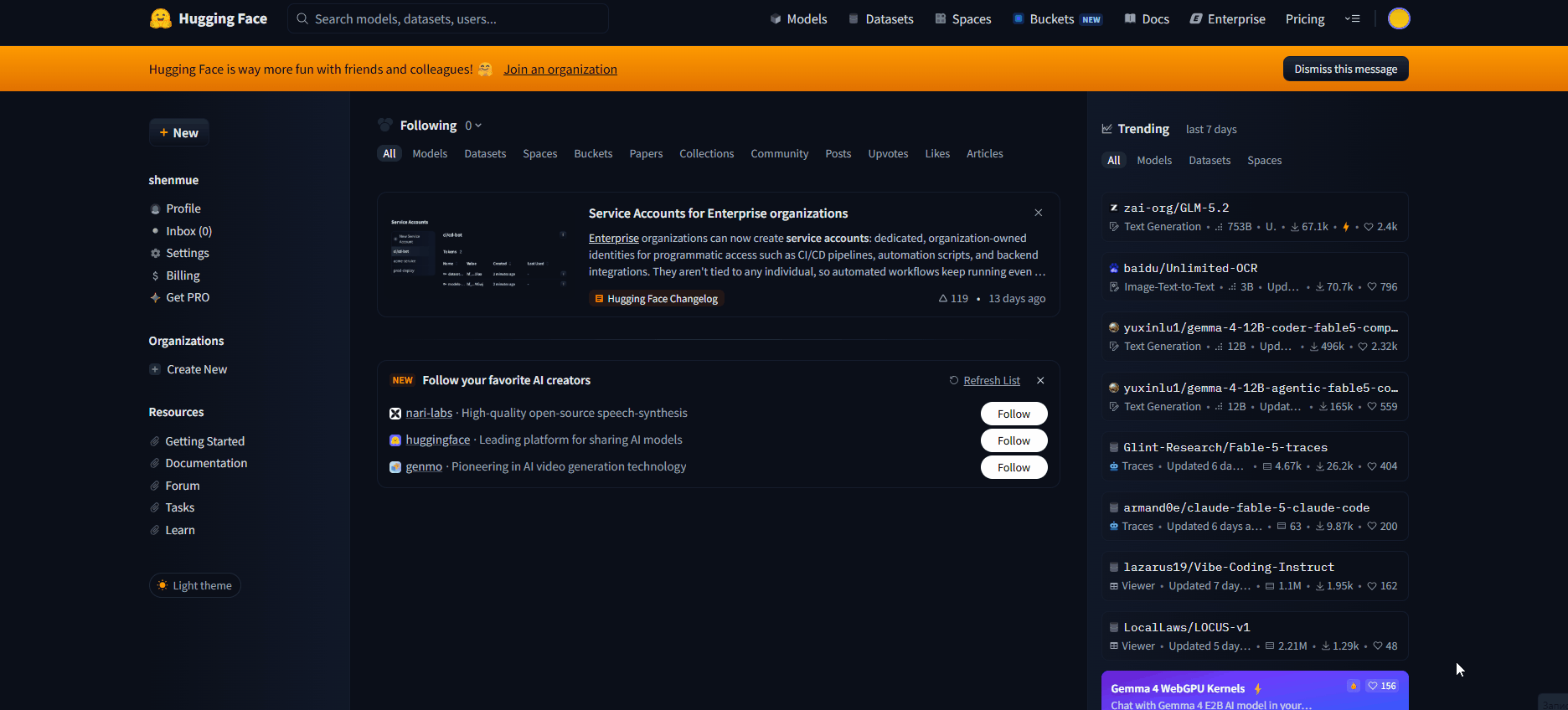Click the yuxinlu1 avatar for coder-fable5 model
The width and height of the screenshot is (1568, 710).
pyautogui.click(x=1114, y=327)
